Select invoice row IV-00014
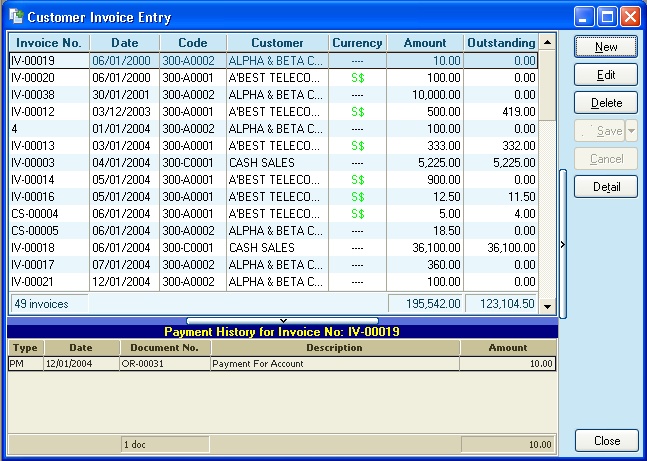 [x=274, y=180]
